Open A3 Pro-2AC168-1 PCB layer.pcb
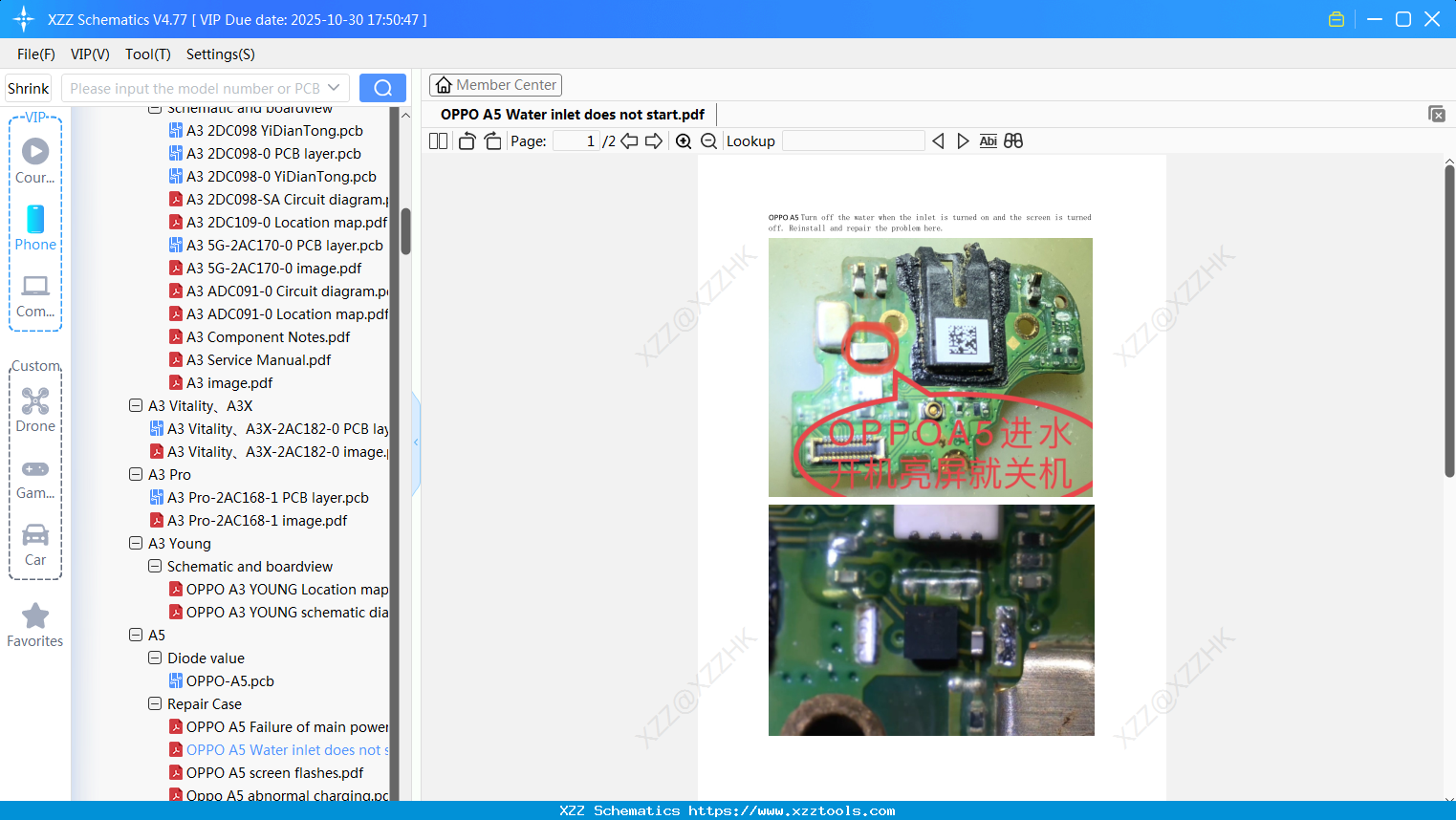The height and width of the screenshot is (820, 1456). (268, 497)
